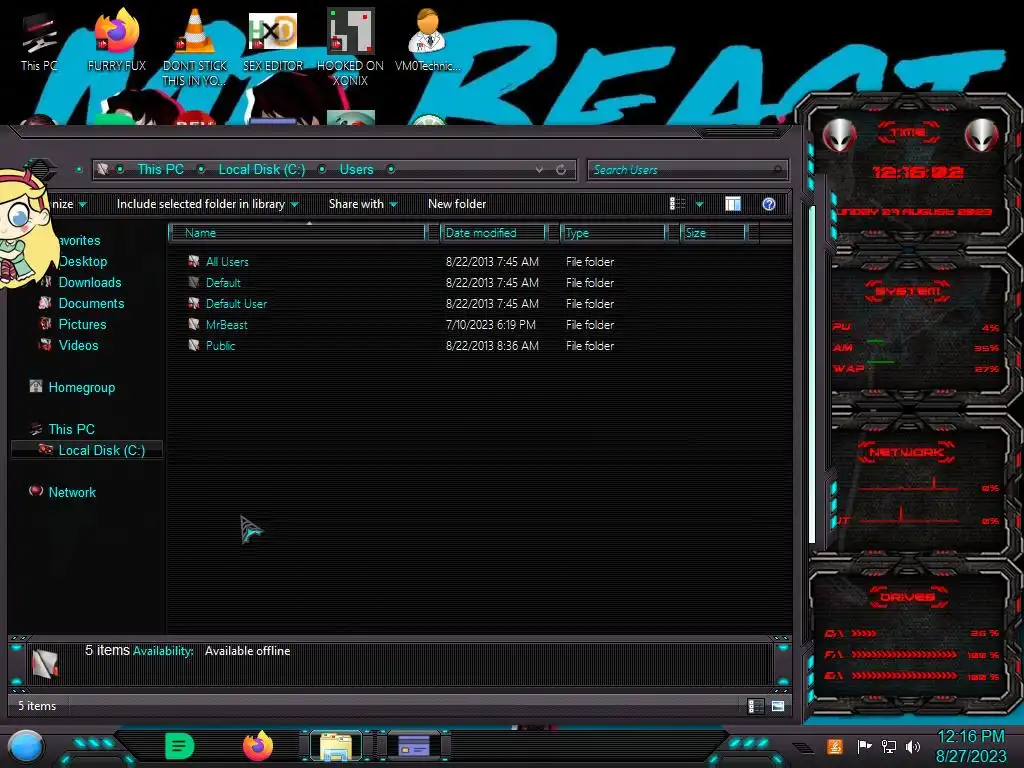The width and height of the screenshot is (1024, 768).
Task: Click 7/10/2023 6:19 PM date cell
Action: pyautogui.click(x=490, y=325)
